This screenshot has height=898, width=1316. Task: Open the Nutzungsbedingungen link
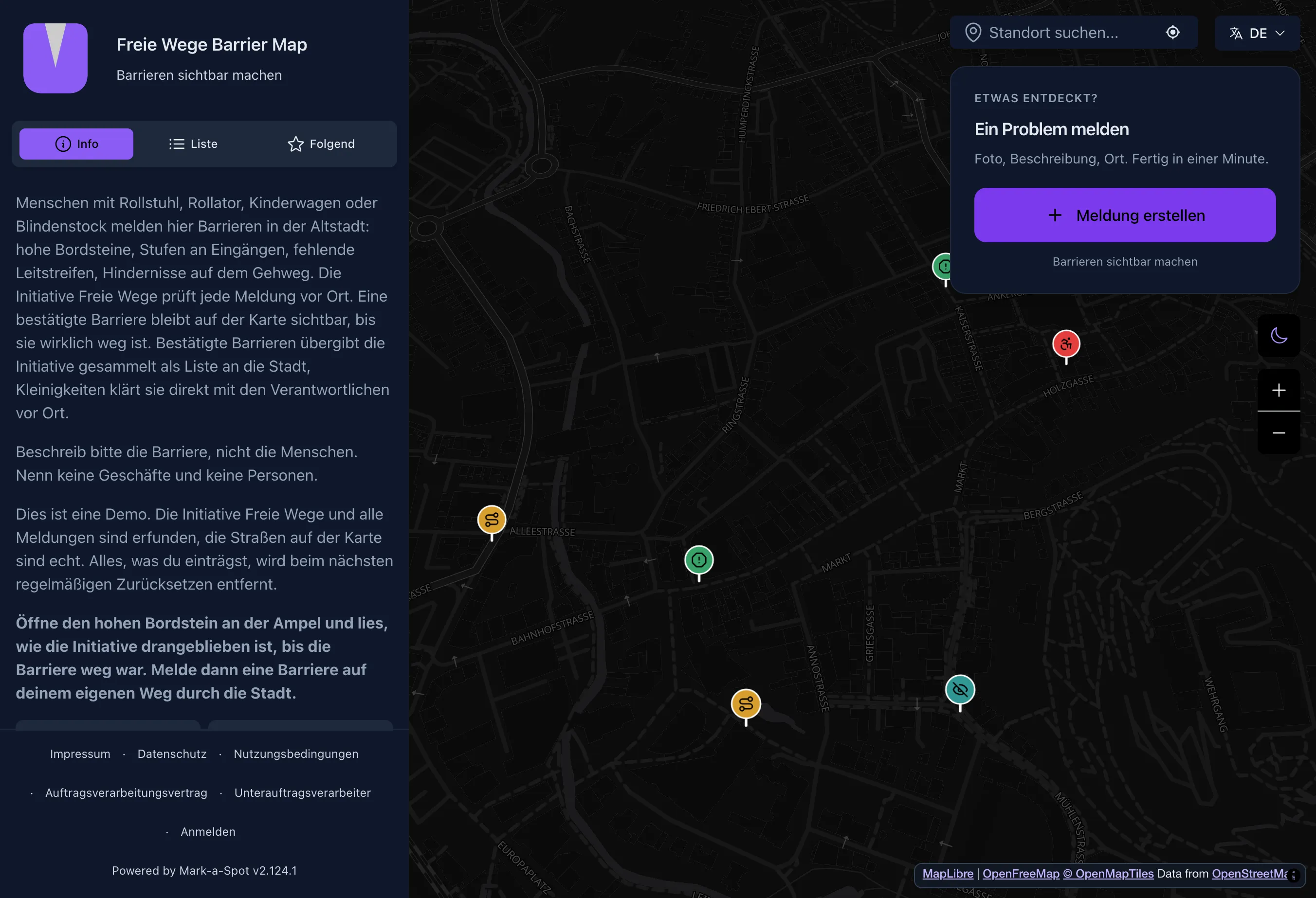pyautogui.click(x=296, y=754)
